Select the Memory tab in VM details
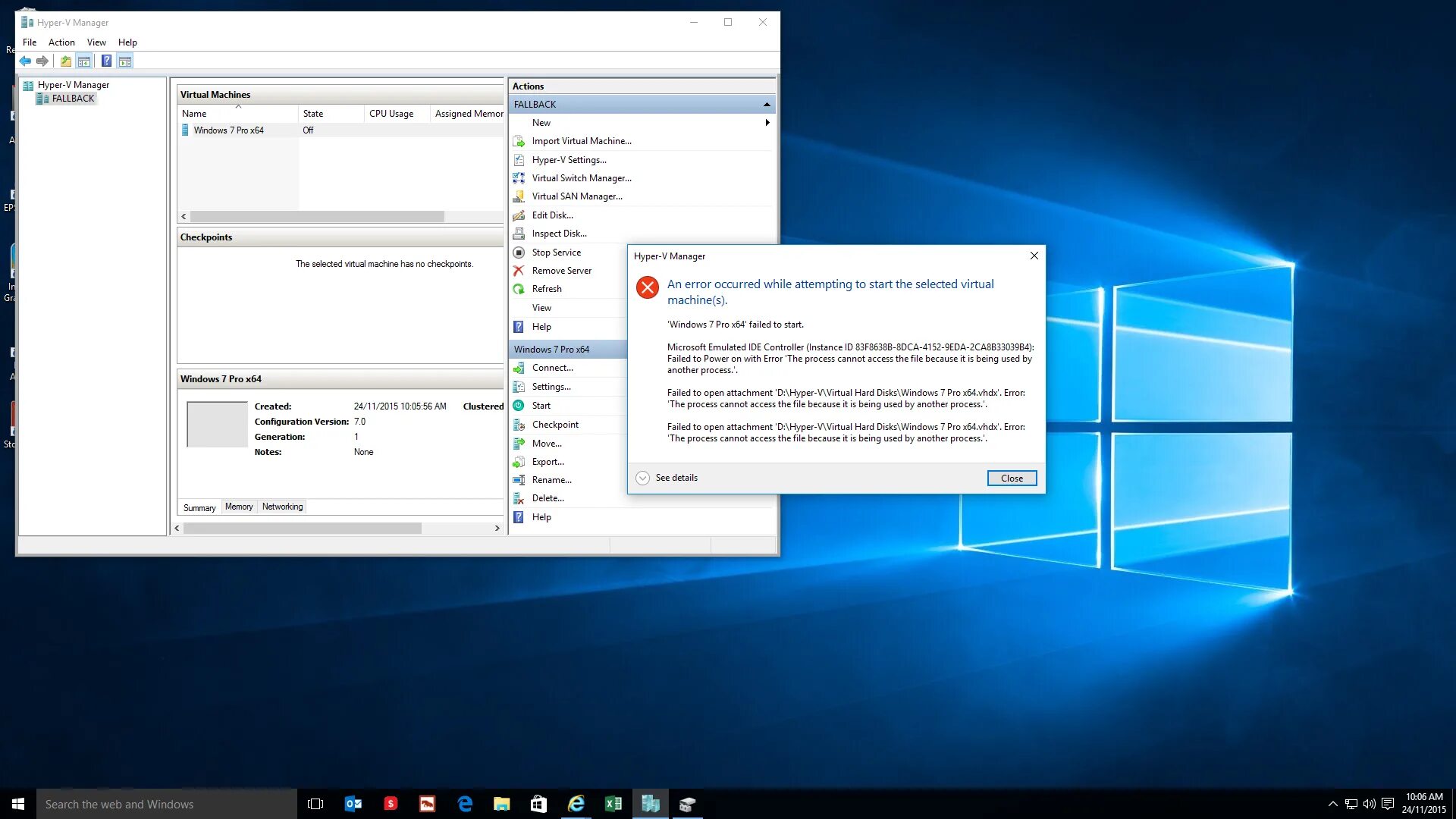Image resolution: width=1456 pixels, height=819 pixels. 238,506
